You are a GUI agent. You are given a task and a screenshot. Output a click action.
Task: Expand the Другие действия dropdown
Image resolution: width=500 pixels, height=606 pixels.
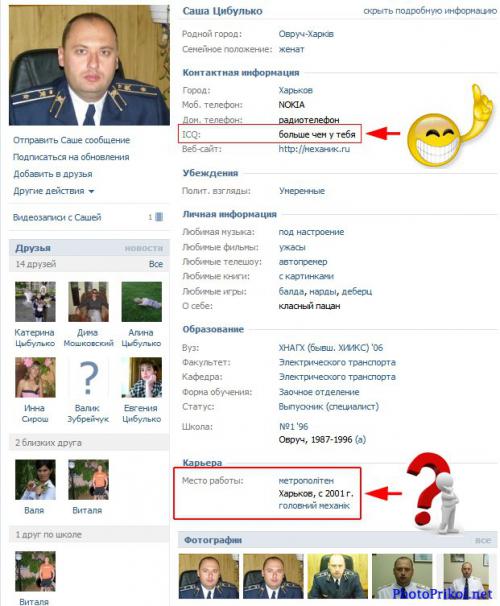click(x=54, y=191)
